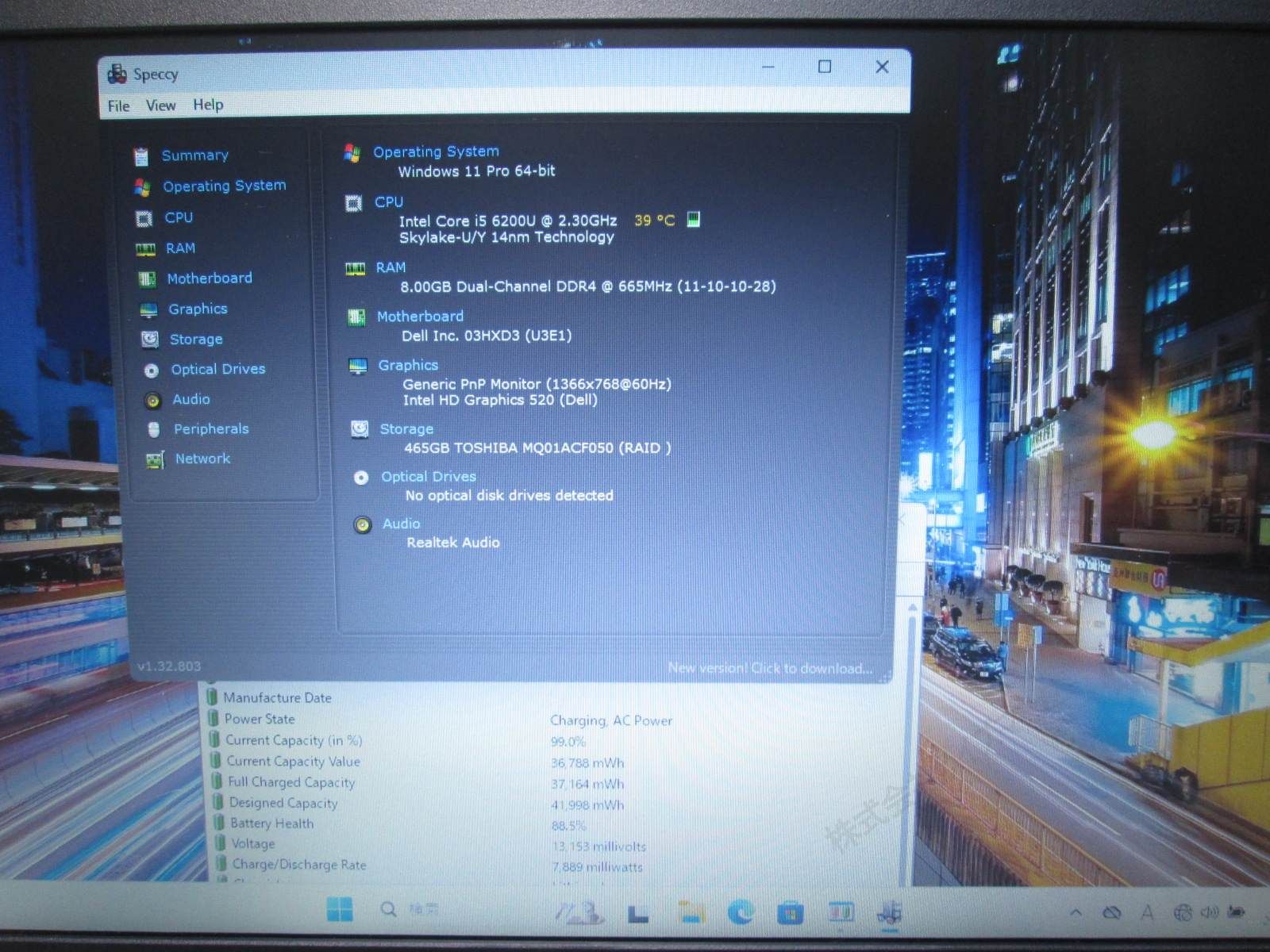The width and height of the screenshot is (1270, 952).
Task: Expand hidden icons in the system tray
Action: click(x=1076, y=912)
